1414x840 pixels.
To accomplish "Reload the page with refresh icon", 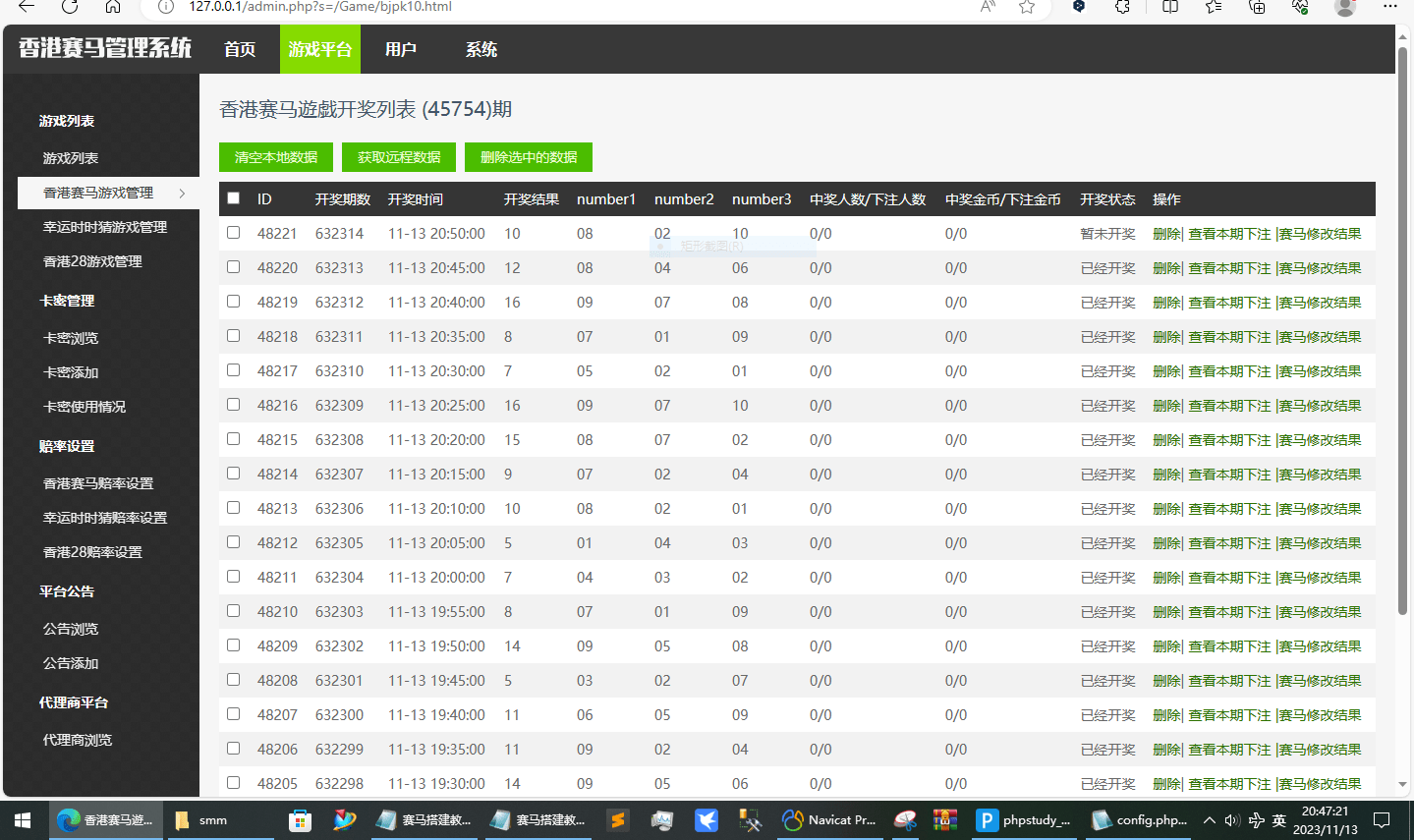I will [70, 6].
